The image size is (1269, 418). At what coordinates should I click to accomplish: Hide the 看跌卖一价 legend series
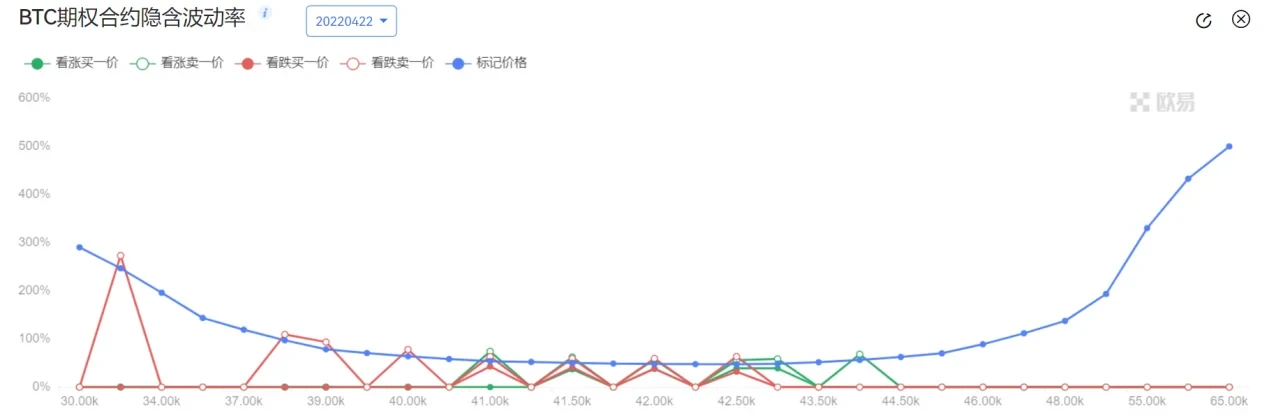[x=387, y=63]
